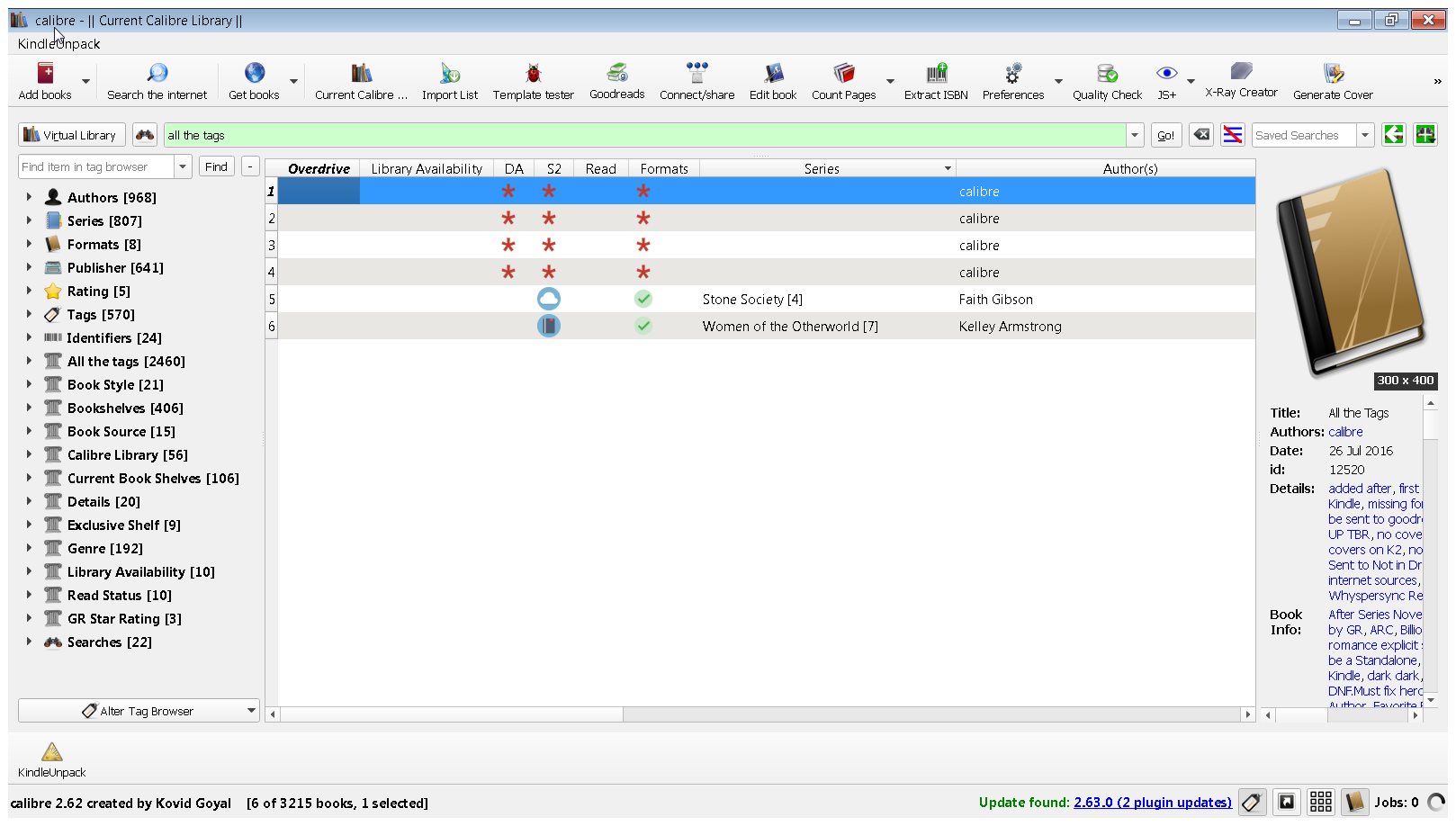Sort by the Formats column header
This screenshot has height=826, width=1456.
pos(664,168)
